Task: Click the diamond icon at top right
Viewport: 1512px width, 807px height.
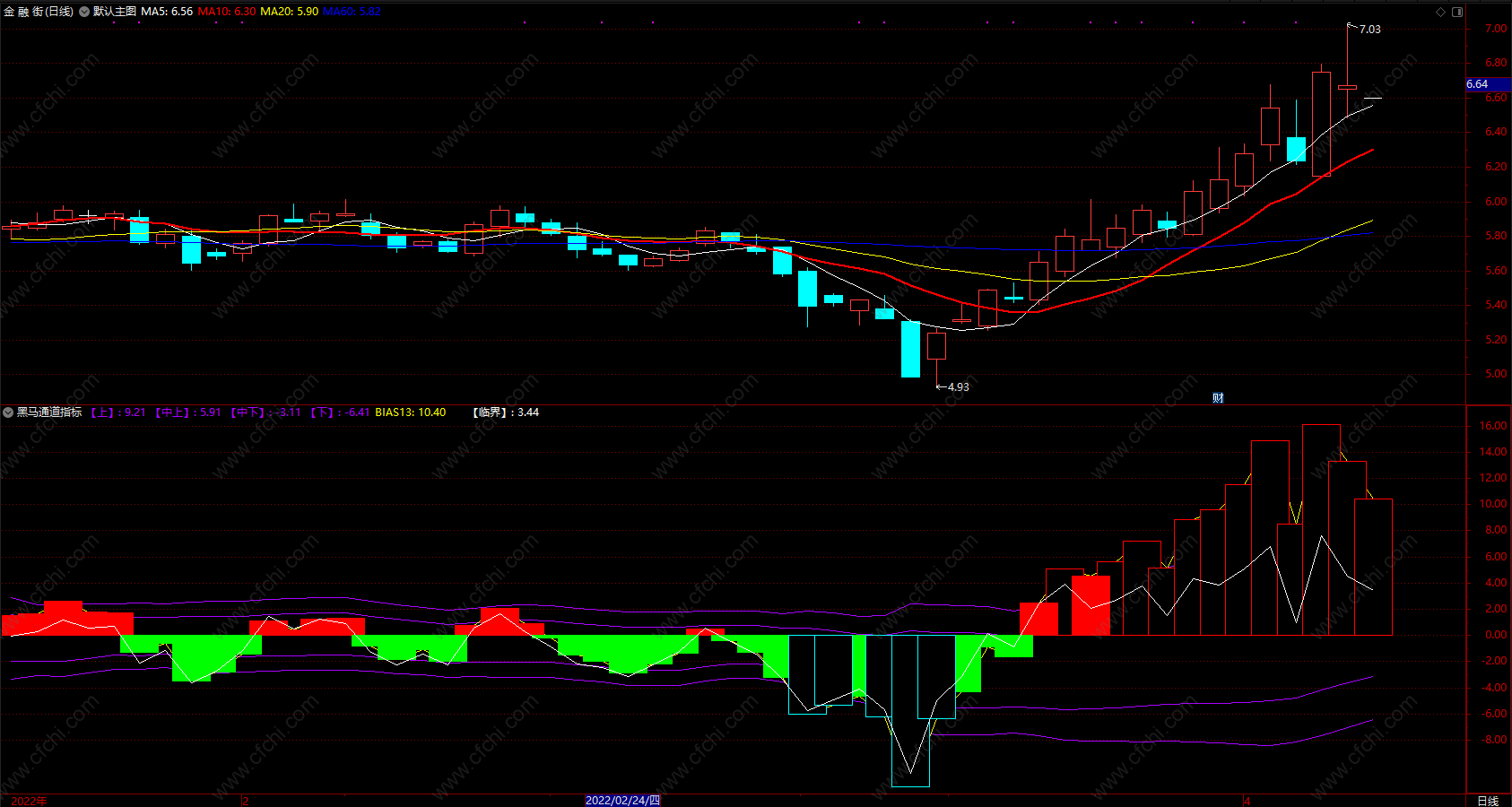Action: coord(1441,12)
